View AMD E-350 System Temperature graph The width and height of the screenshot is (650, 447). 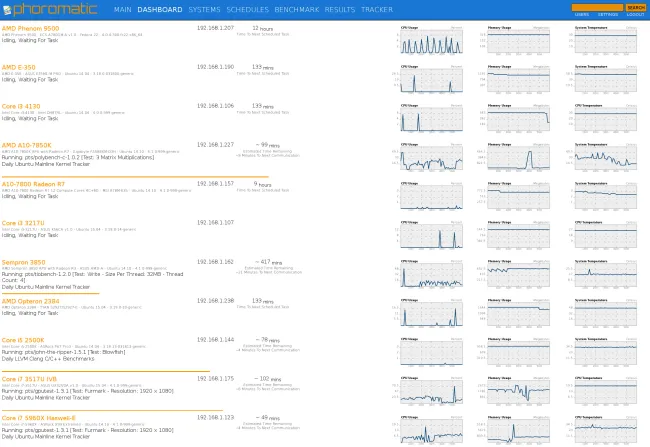[605, 80]
